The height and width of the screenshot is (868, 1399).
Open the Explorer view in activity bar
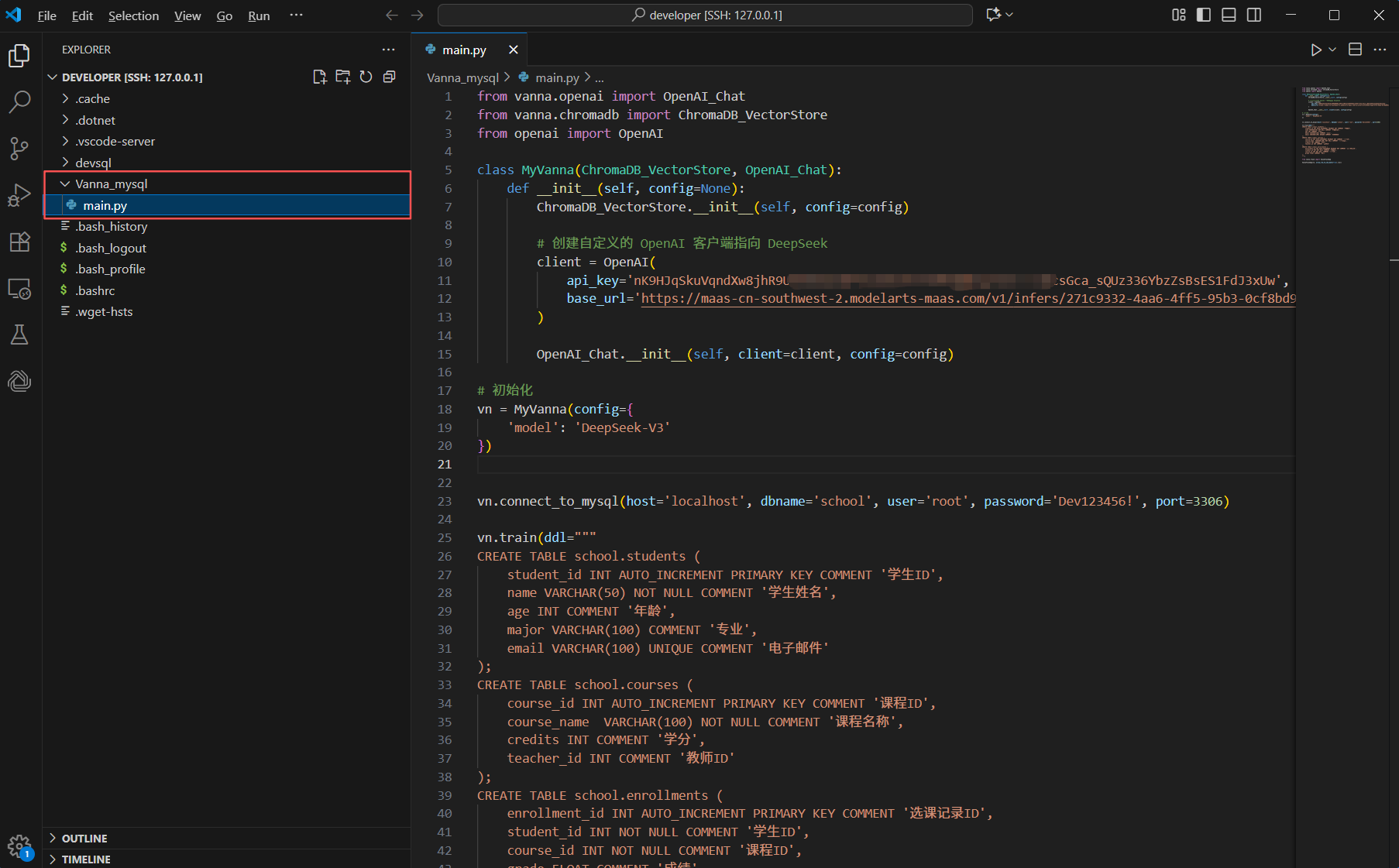pyautogui.click(x=19, y=56)
